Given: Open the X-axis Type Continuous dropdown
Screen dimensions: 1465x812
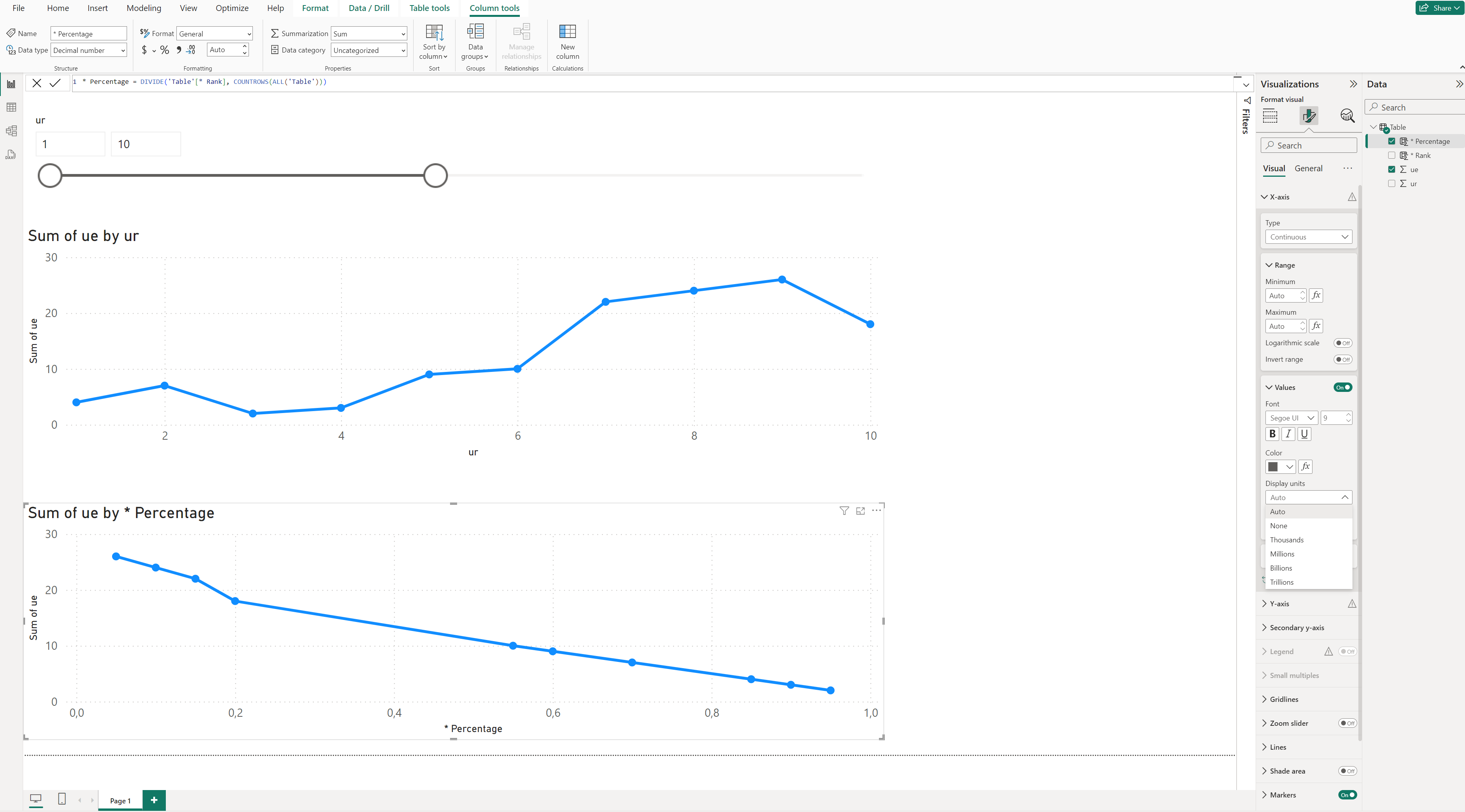Looking at the screenshot, I should coord(1308,237).
